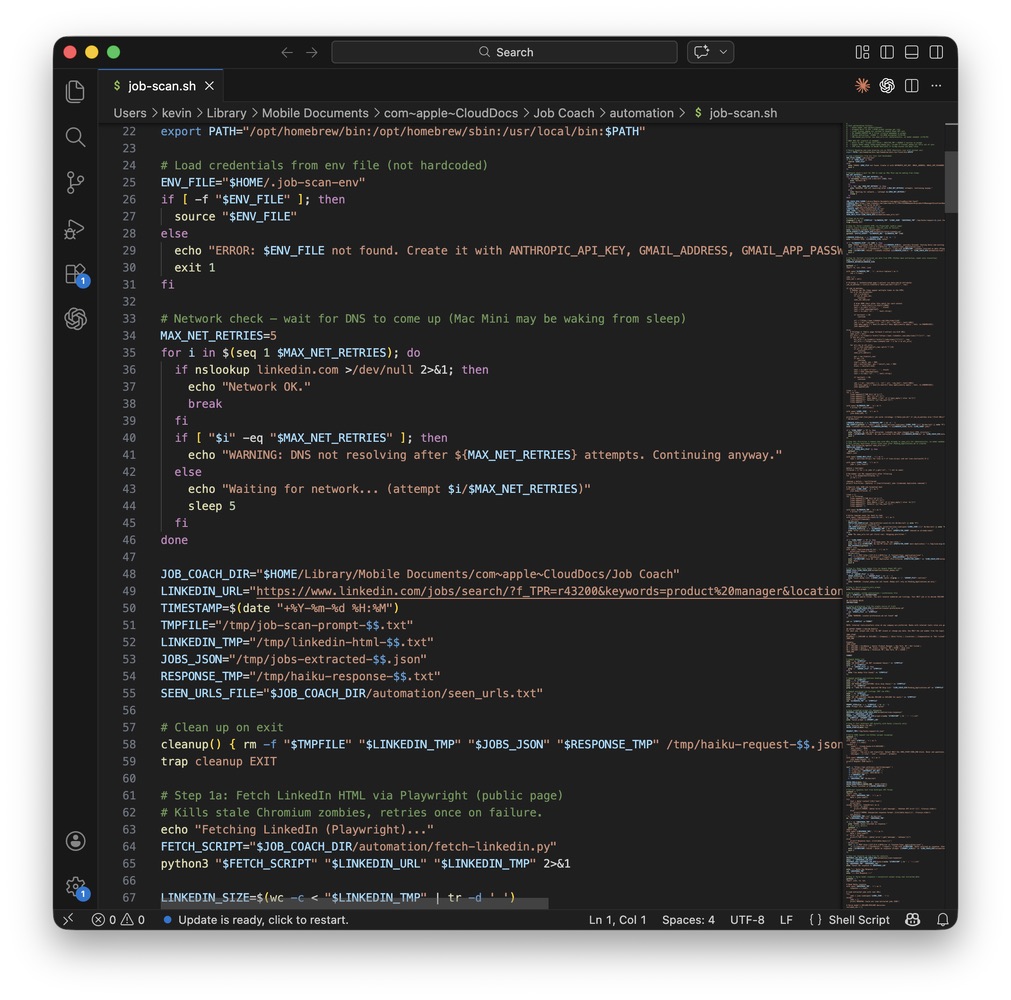
Task: Click 'exit 1' on line 30
Action: [195, 268]
